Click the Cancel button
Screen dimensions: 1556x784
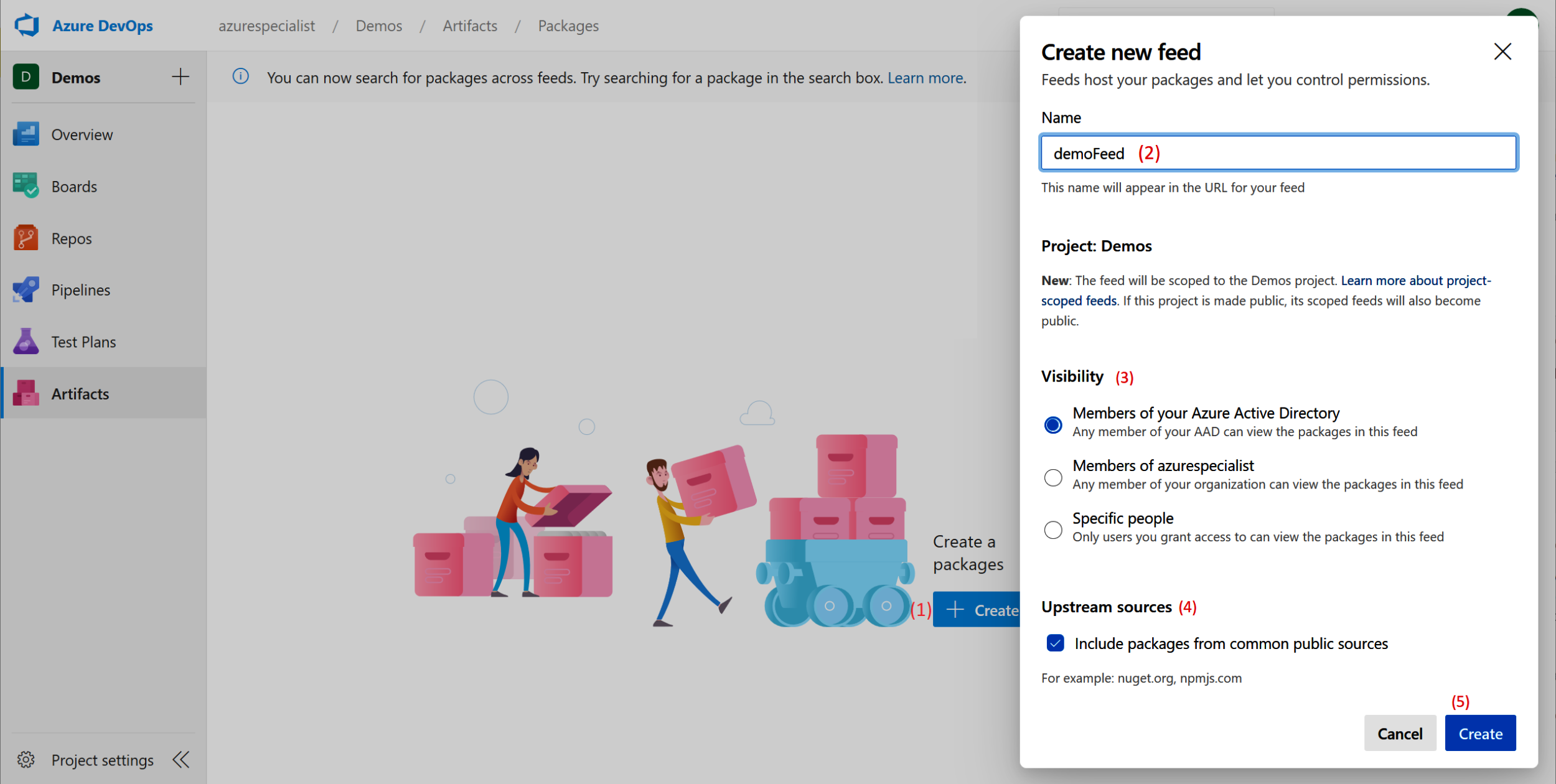(x=1400, y=733)
